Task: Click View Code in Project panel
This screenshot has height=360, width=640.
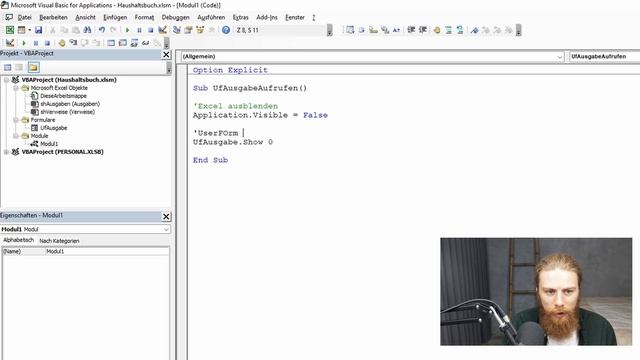Action: tap(8, 67)
